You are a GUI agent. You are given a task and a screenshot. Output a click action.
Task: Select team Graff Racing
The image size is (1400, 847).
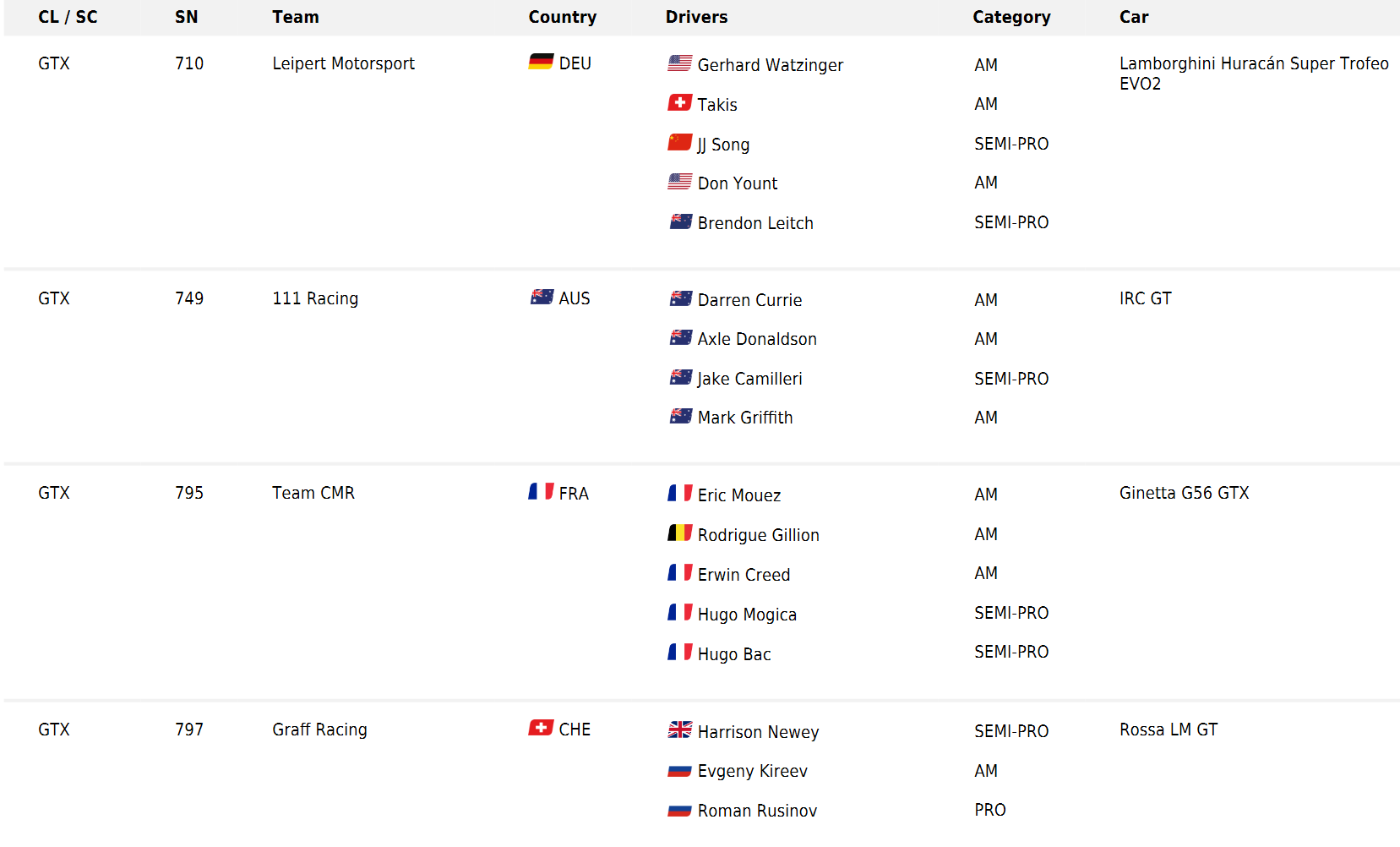pos(319,730)
